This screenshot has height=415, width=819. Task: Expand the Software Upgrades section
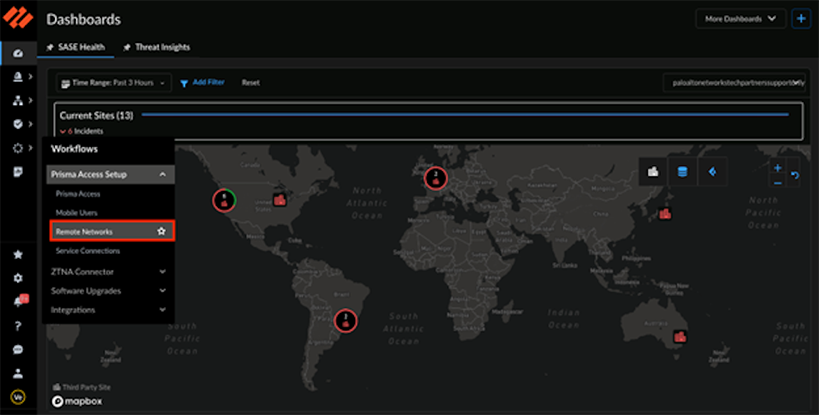coord(162,290)
